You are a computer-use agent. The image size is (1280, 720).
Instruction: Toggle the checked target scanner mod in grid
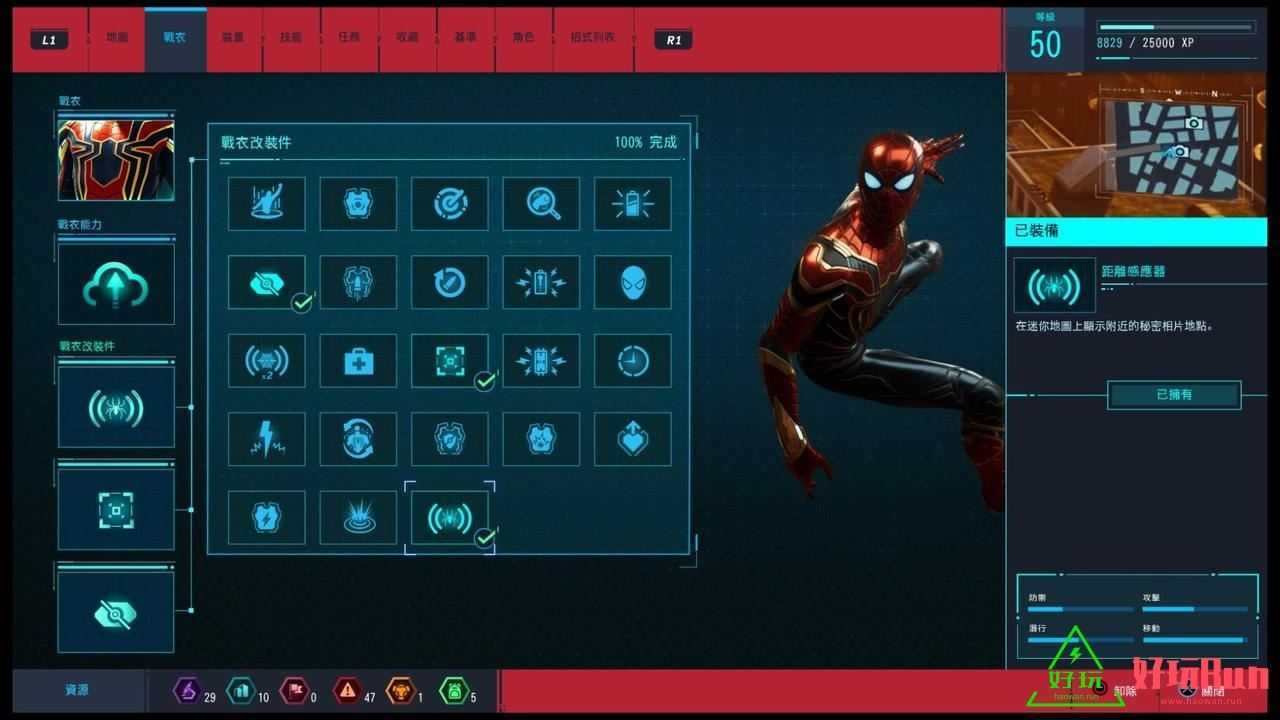pyautogui.click(x=449, y=361)
